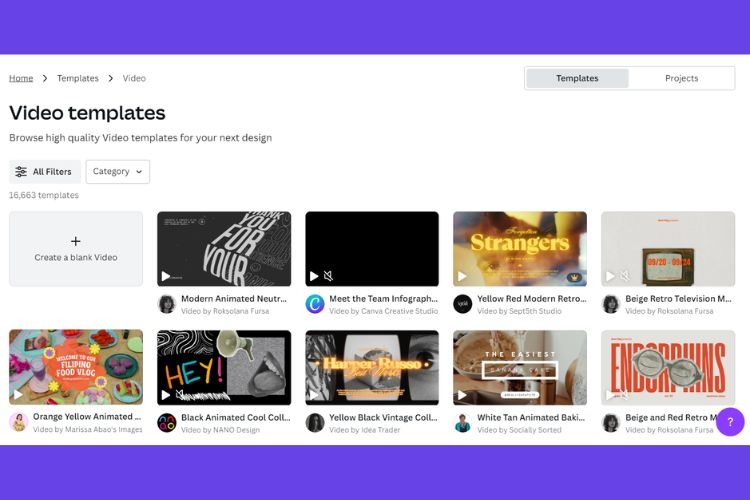Play the Beige and Red Retro Endorphins video

coord(610,395)
